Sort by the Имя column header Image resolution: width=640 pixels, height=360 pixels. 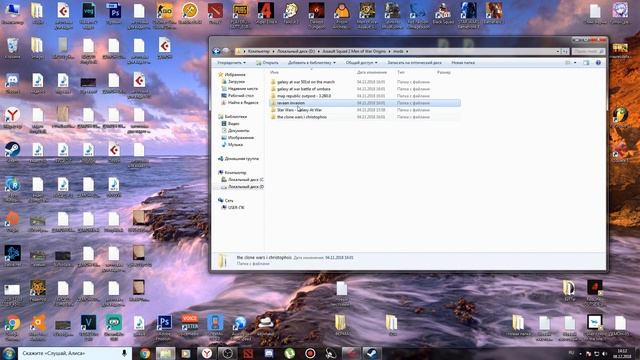[x=274, y=72]
